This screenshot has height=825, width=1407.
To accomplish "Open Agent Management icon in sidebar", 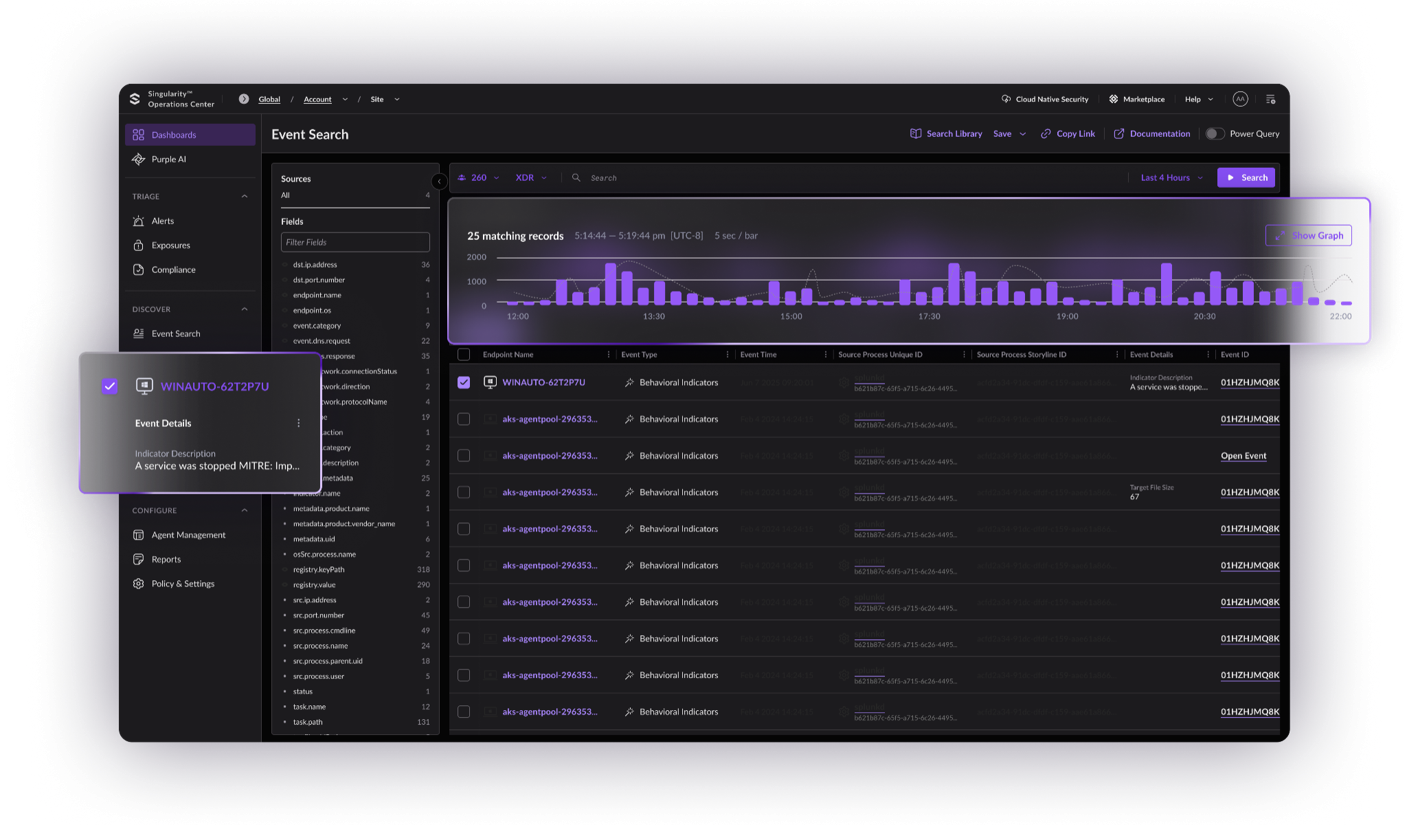I will (x=139, y=535).
